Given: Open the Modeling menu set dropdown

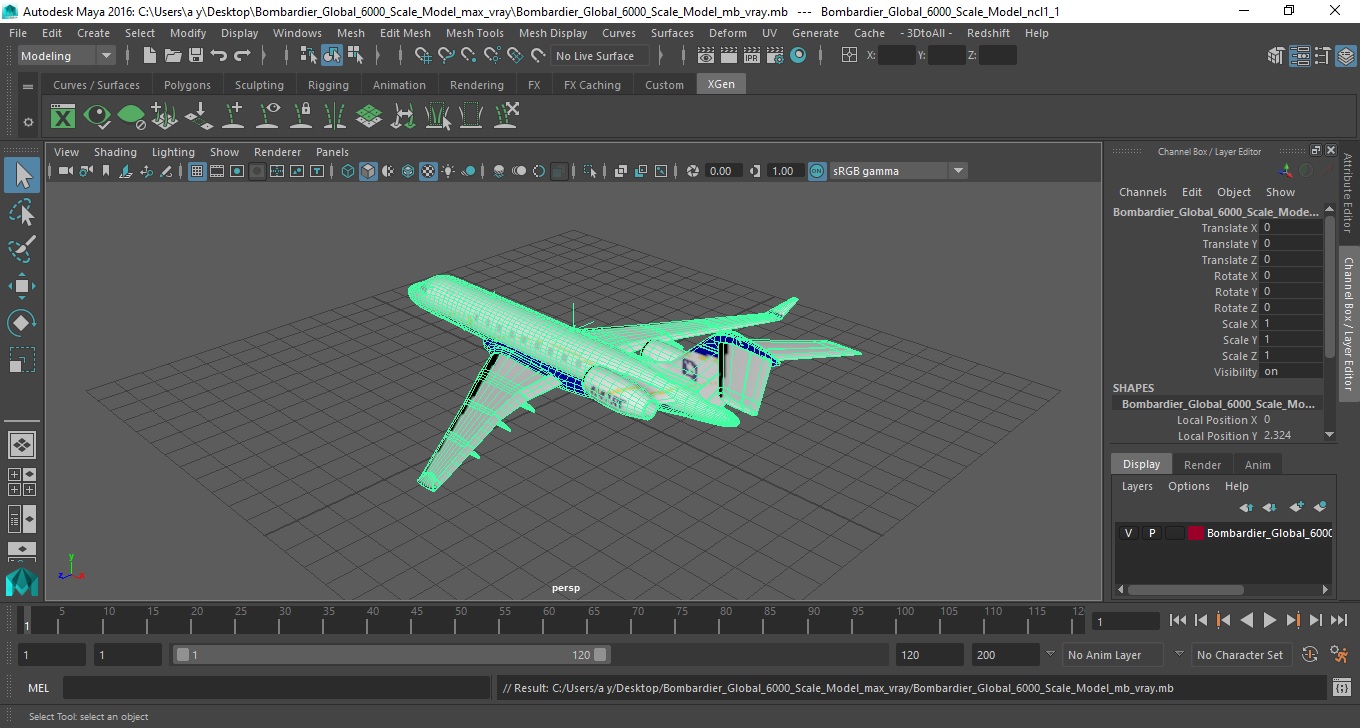Looking at the screenshot, I should click(x=67, y=56).
